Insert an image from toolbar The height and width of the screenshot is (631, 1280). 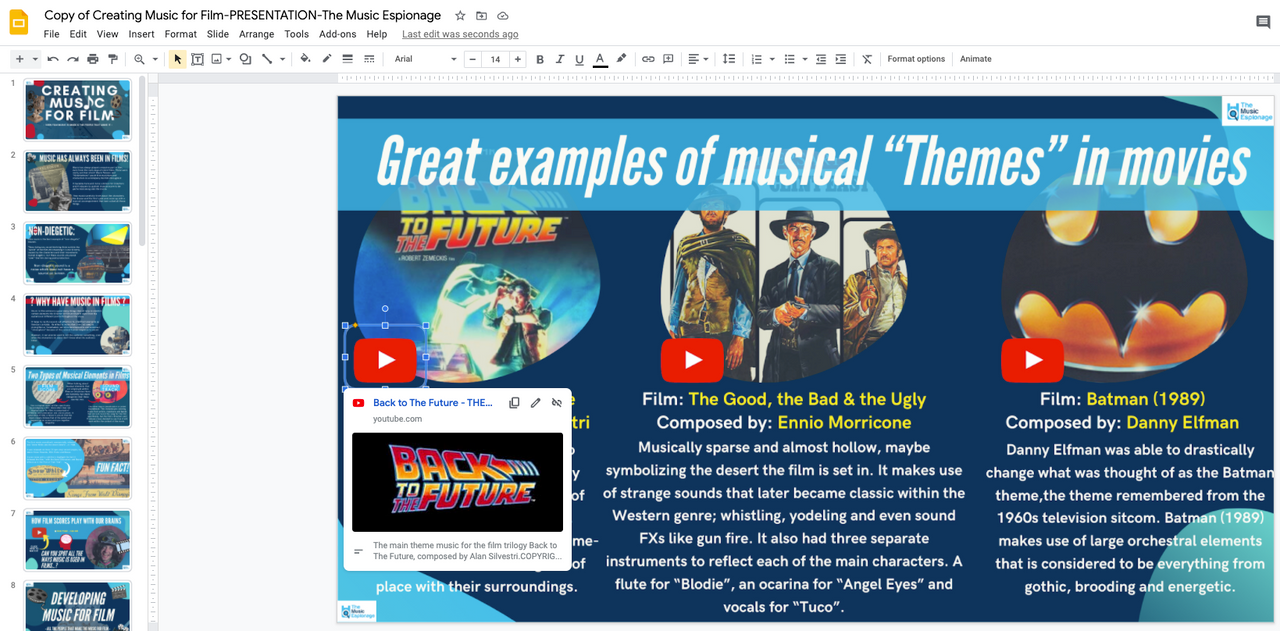pyautogui.click(x=216, y=59)
